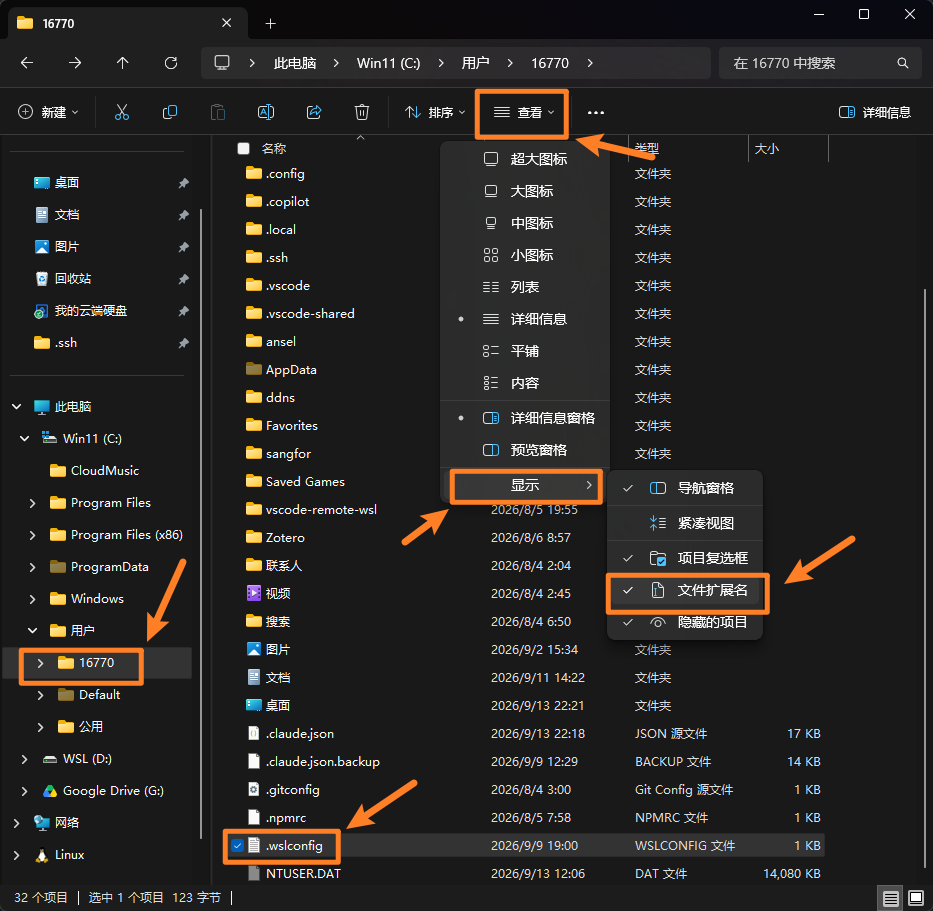Click Win11 (C:) in the address breadcrumb
Image resolution: width=933 pixels, height=911 pixels.
[389, 63]
